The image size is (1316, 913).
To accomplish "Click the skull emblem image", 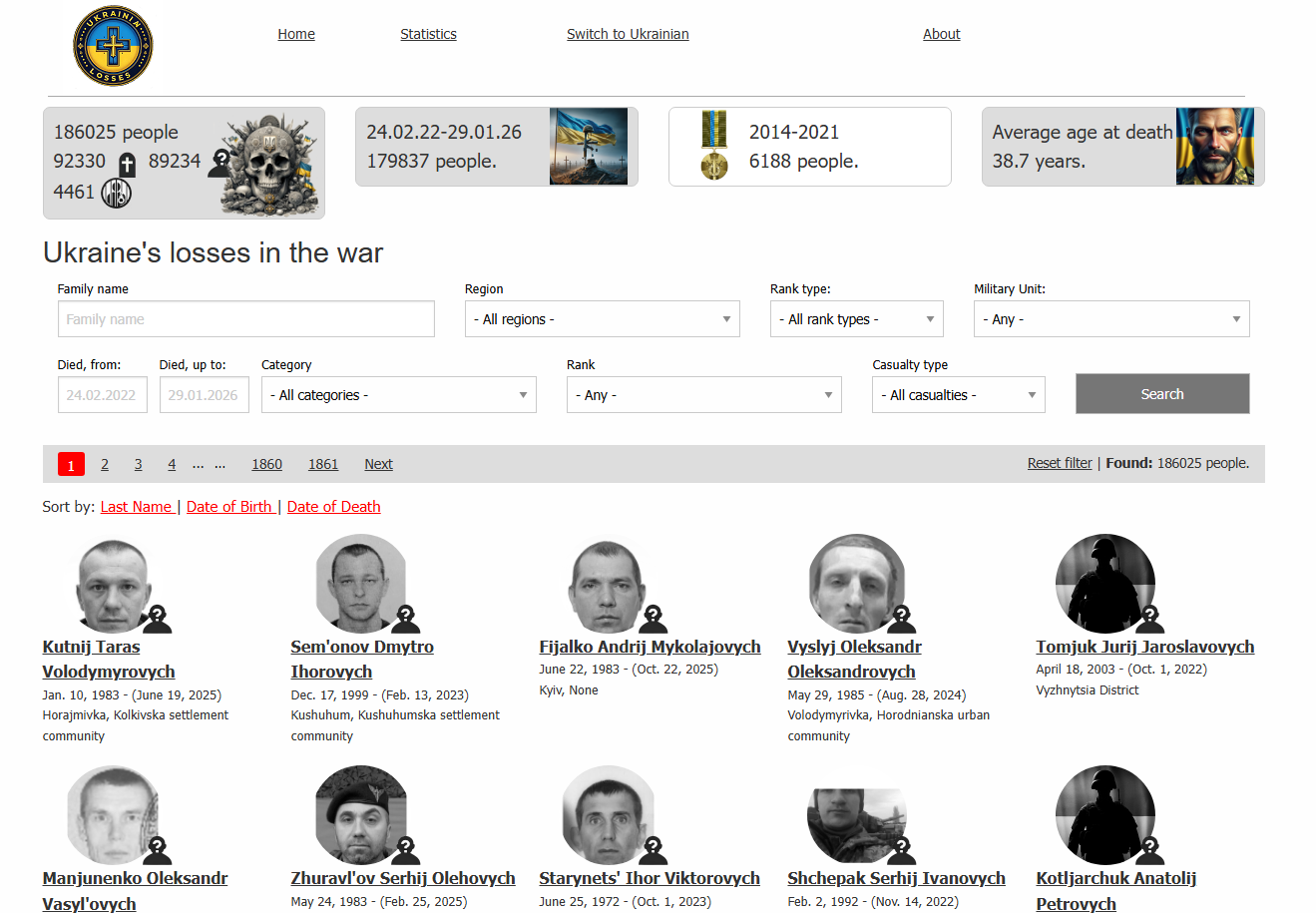I will coord(269,163).
